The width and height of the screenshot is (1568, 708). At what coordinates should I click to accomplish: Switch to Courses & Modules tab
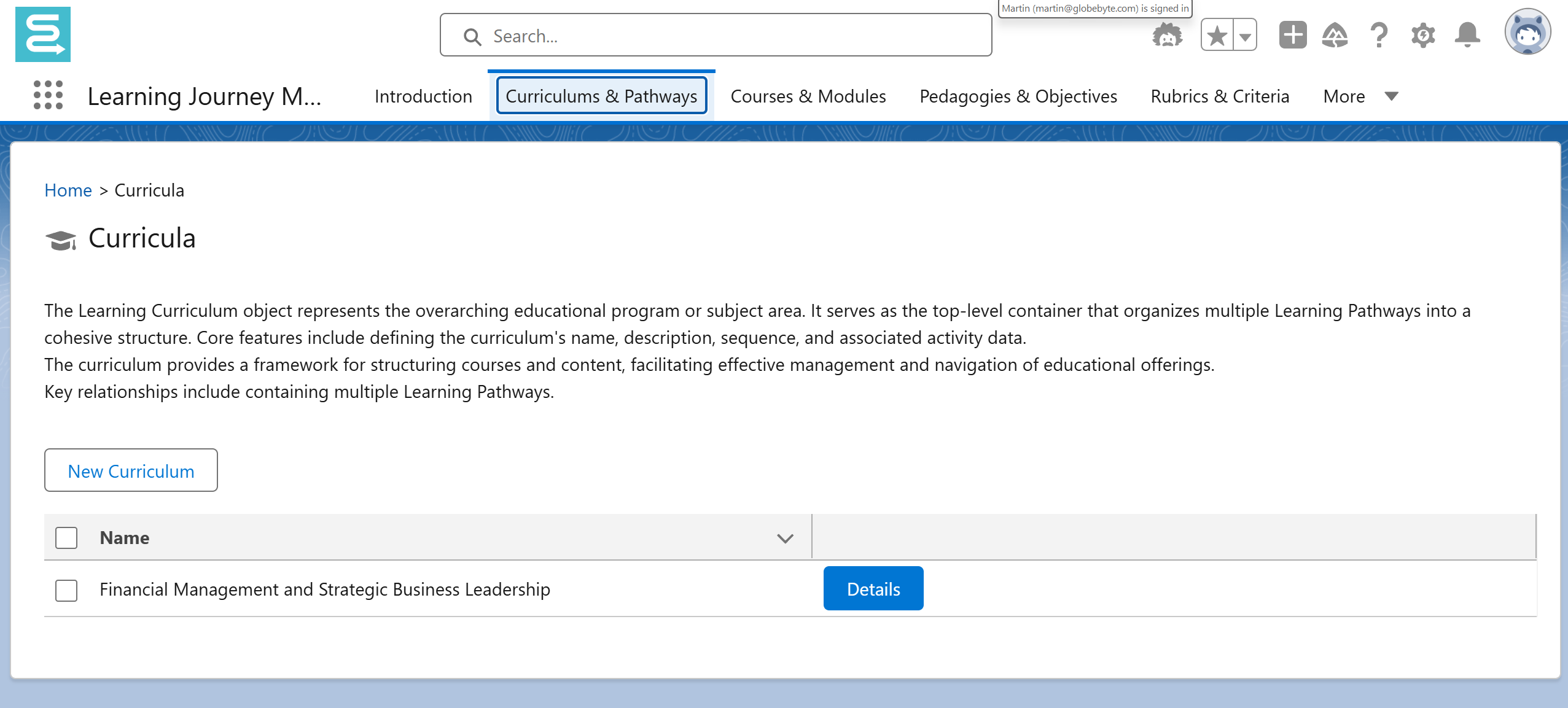(x=808, y=96)
